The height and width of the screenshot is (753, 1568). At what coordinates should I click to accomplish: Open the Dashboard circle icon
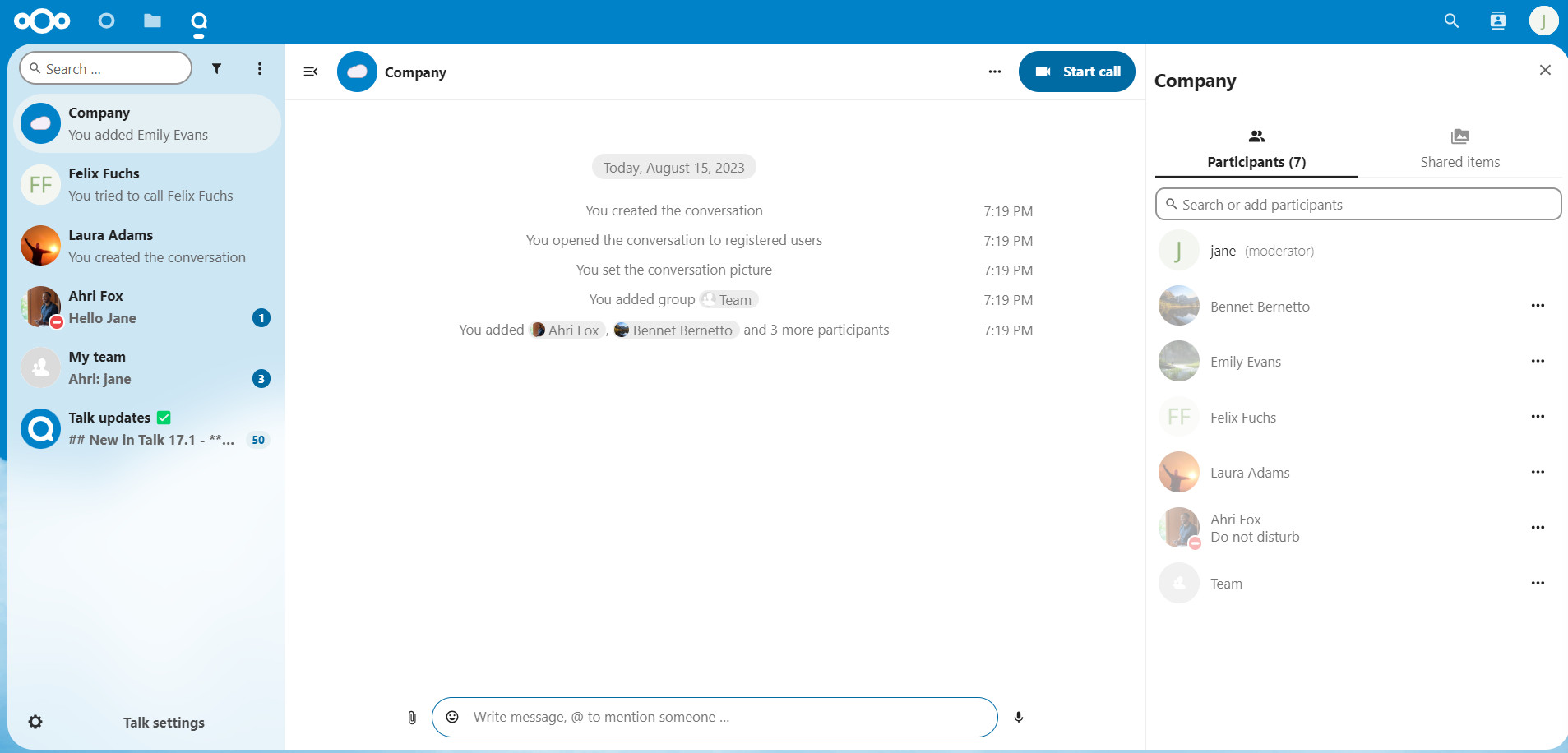pyautogui.click(x=106, y=21)
